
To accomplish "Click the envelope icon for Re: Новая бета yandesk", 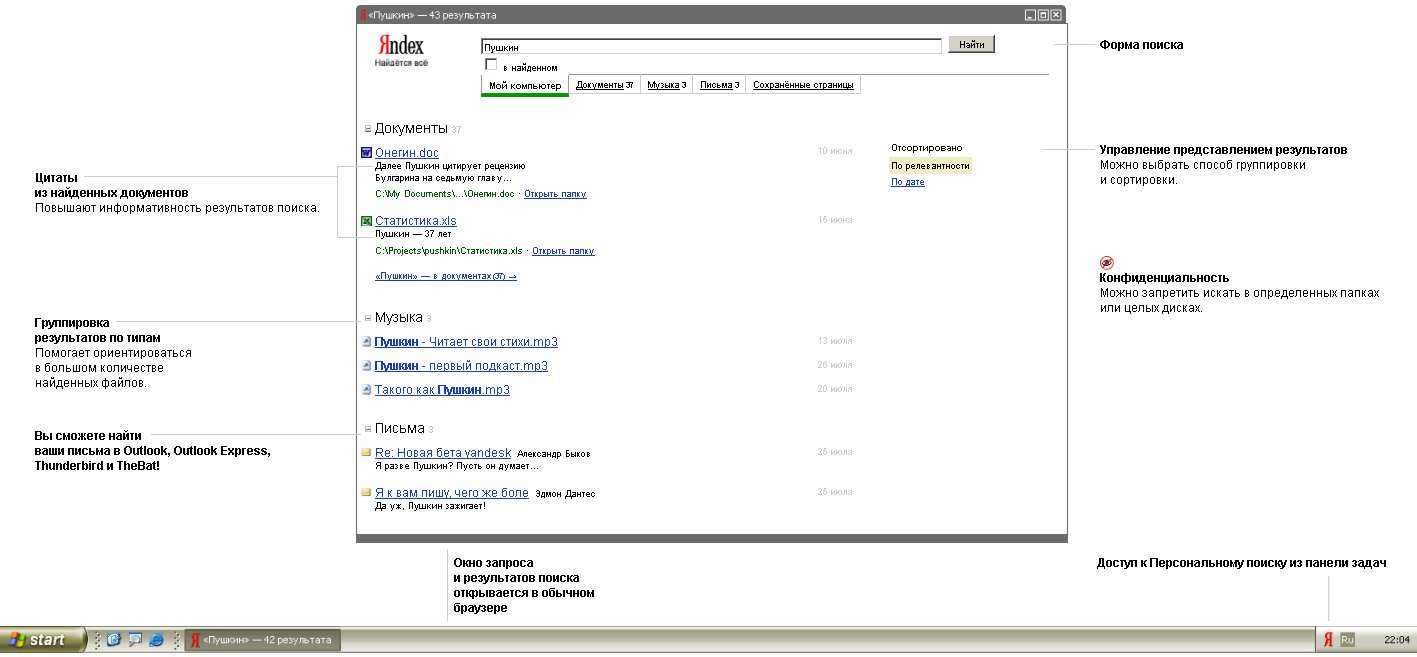I will click(x=366, y=452).
